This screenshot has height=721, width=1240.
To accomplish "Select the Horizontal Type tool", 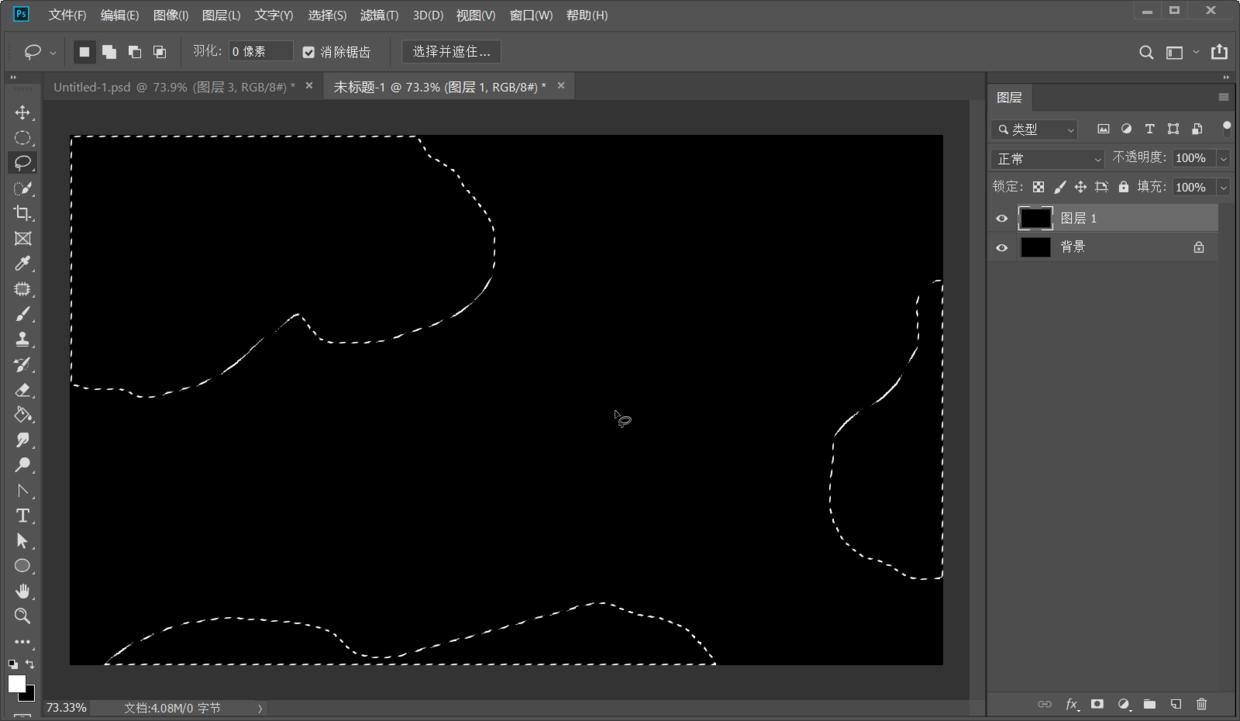I will [22, 516].
